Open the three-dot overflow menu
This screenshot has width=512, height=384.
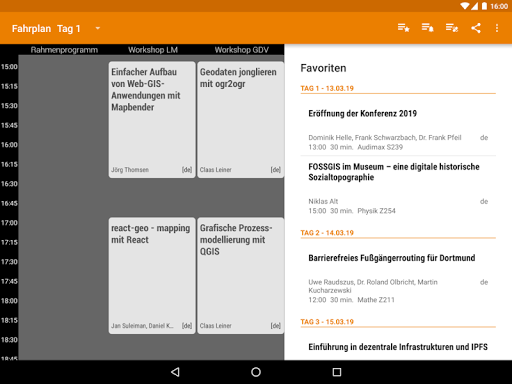point(497,28)
